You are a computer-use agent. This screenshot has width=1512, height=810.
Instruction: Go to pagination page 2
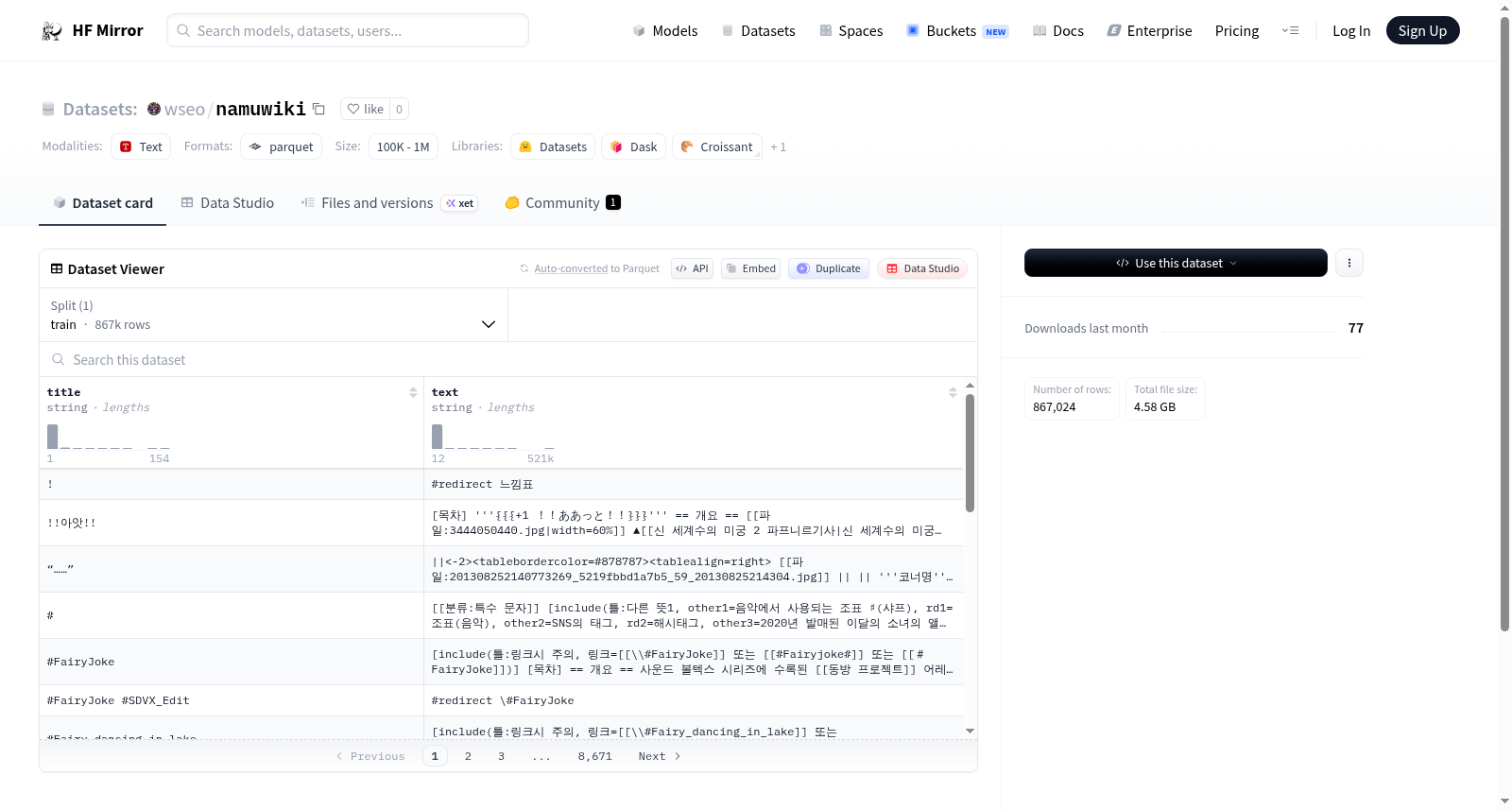pyautogui.click(x=468, y=756)
